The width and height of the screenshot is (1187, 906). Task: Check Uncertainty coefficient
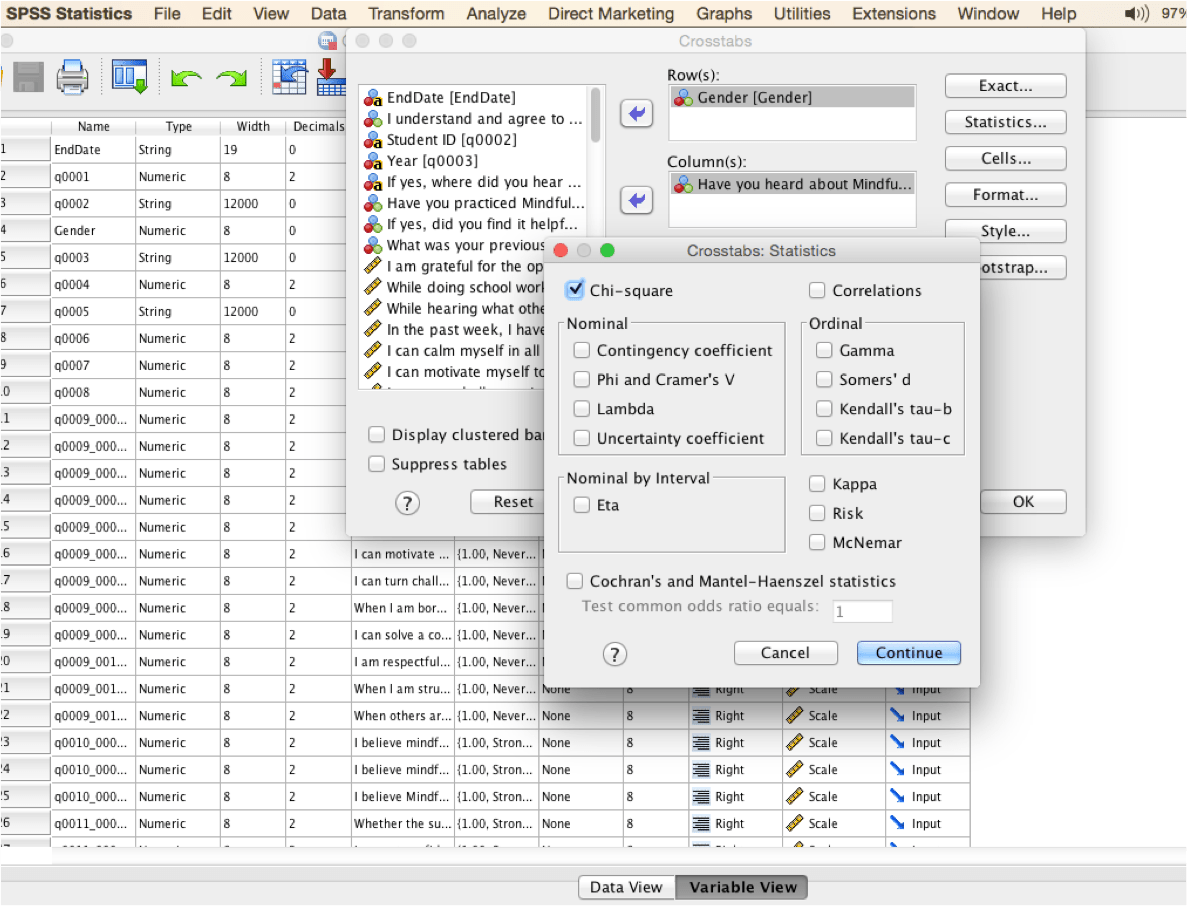[x=581, y=438]
